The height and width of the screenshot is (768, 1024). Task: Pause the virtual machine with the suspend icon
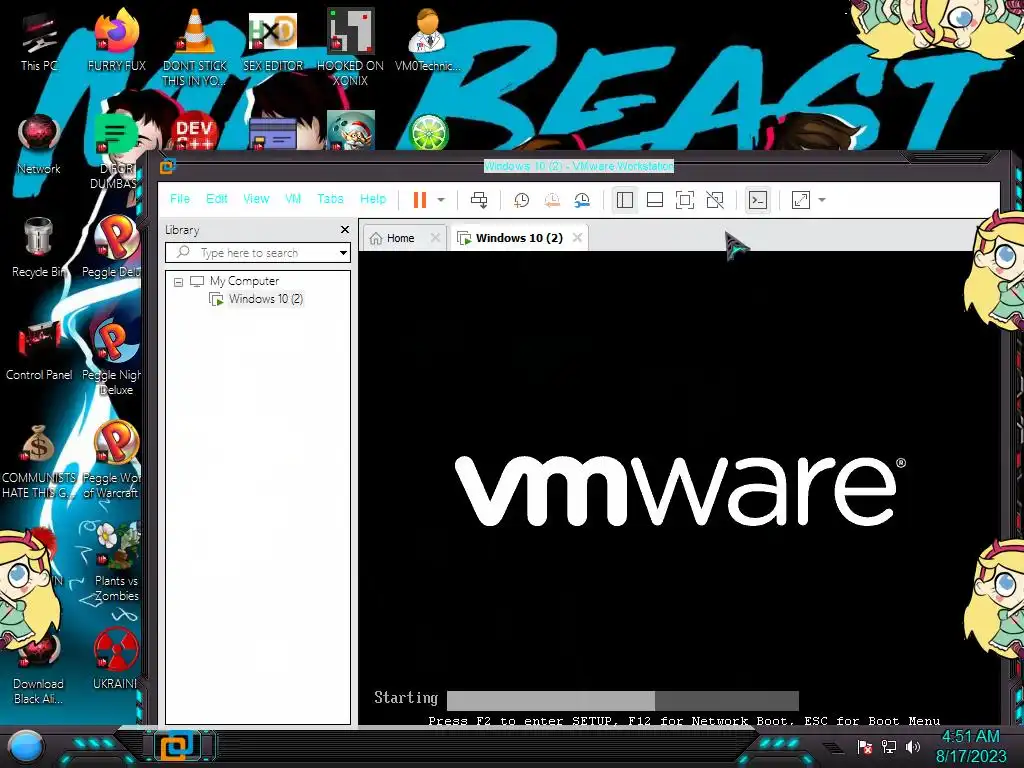pyautogui.click(x=420, y=200)
